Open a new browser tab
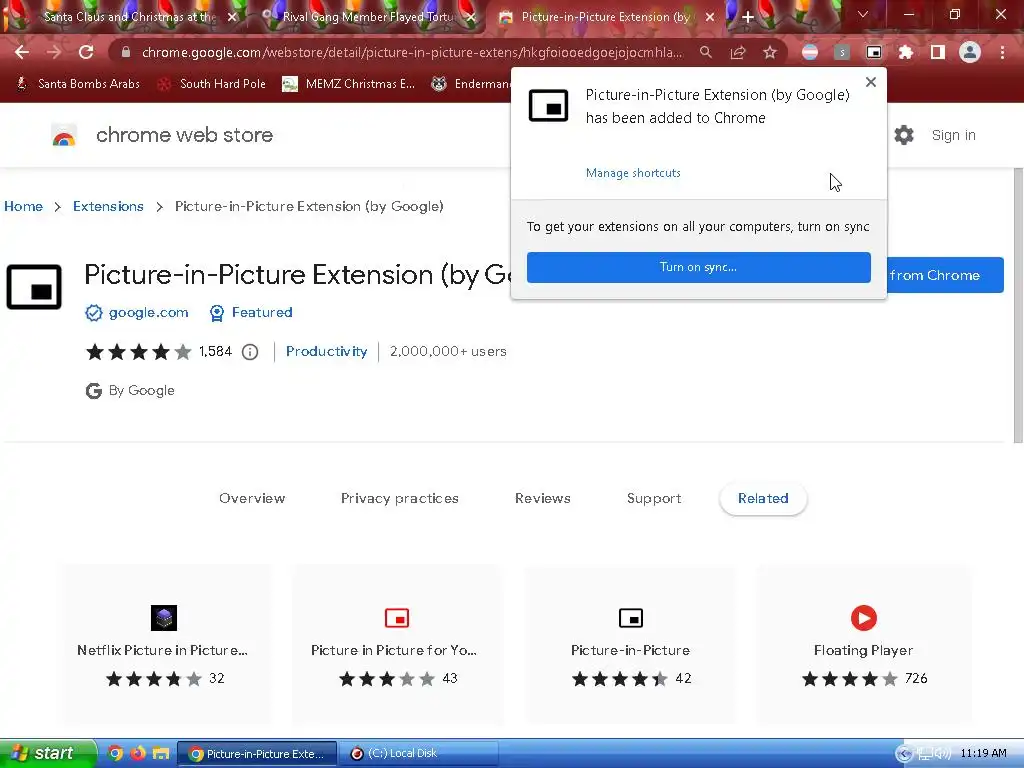 748,17
